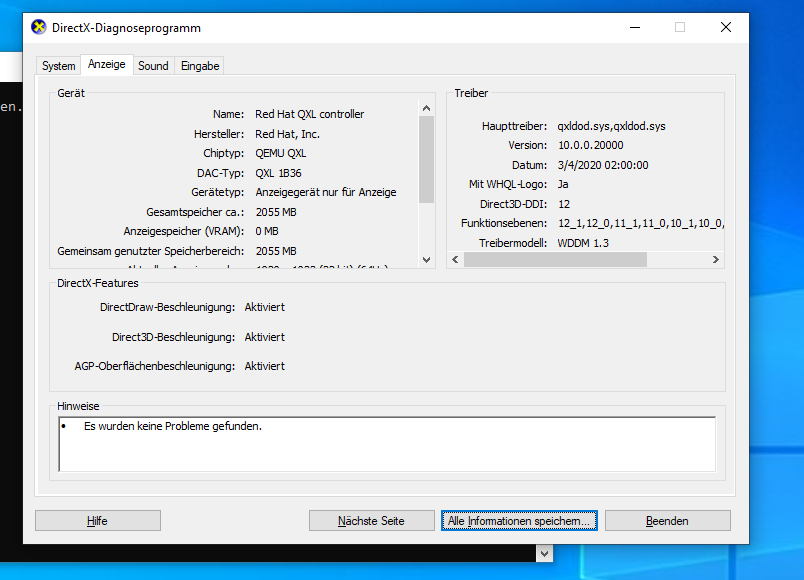
Task: Click Alle Informationen speichern button
Action: [x=519, y=521]
